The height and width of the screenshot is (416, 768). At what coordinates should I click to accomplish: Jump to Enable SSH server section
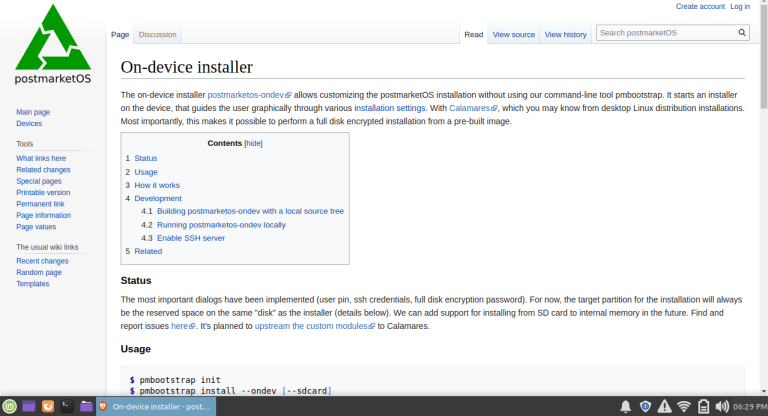tap(191, 238)
